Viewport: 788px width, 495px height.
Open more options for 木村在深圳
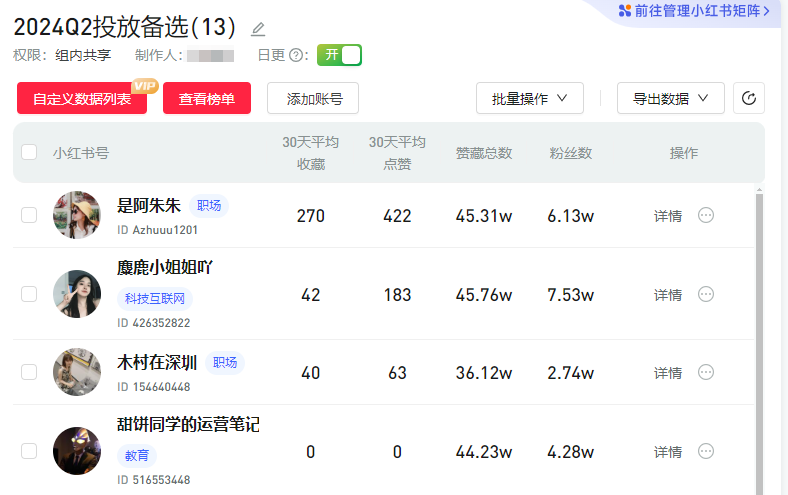[x=706, y=372]
